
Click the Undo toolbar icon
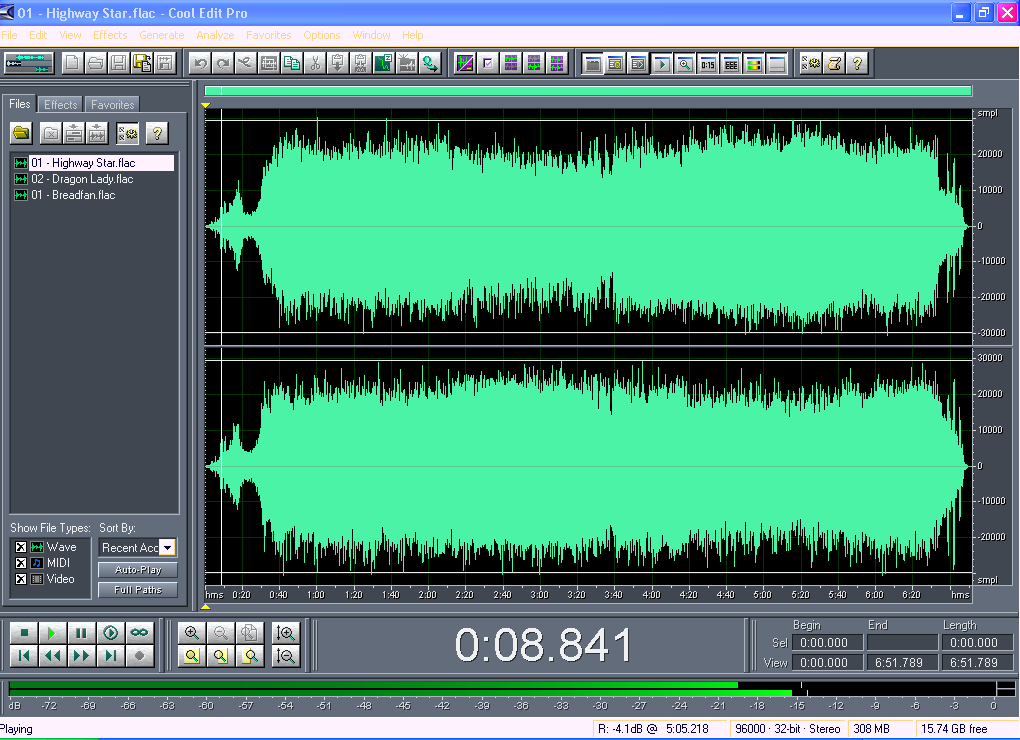click(200, 63)
